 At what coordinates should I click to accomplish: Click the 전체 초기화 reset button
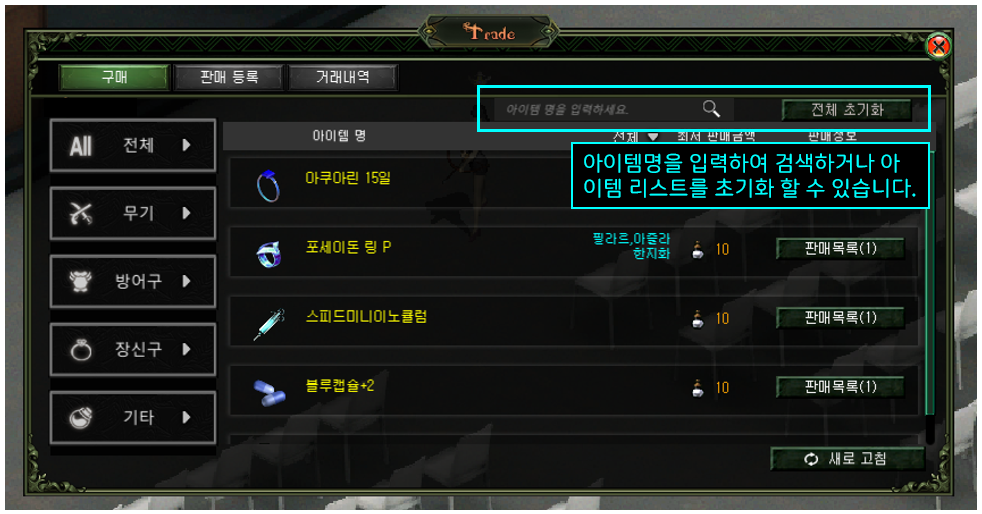(847, 110)
